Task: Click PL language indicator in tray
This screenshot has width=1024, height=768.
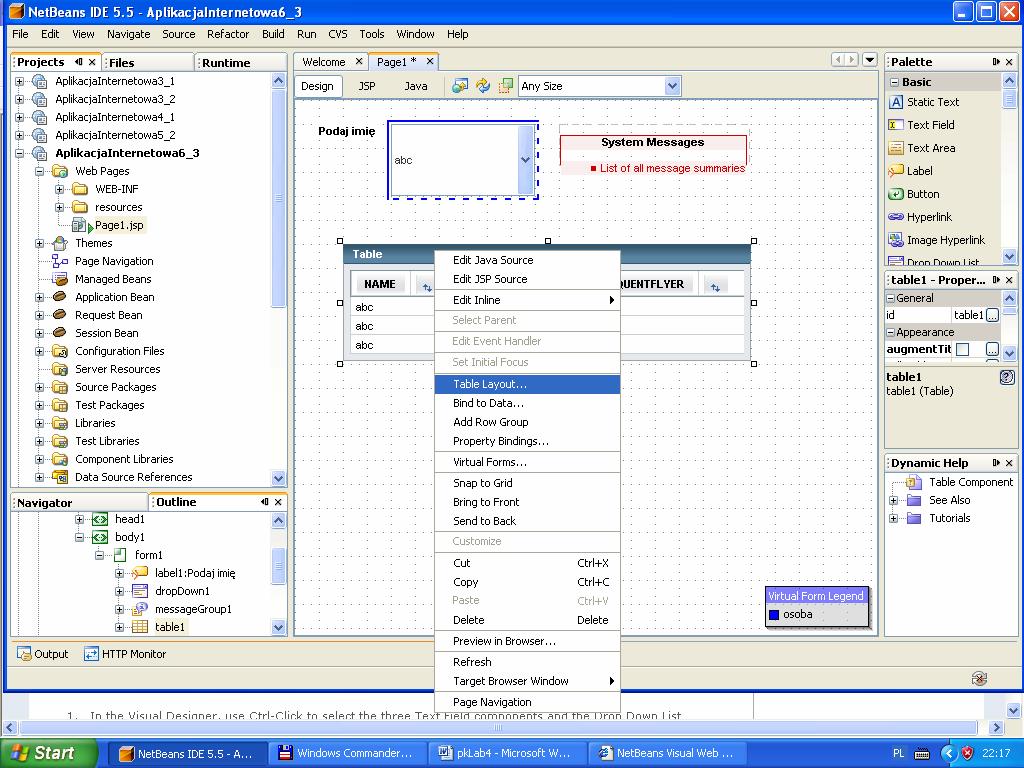Action: pos(899,754)
